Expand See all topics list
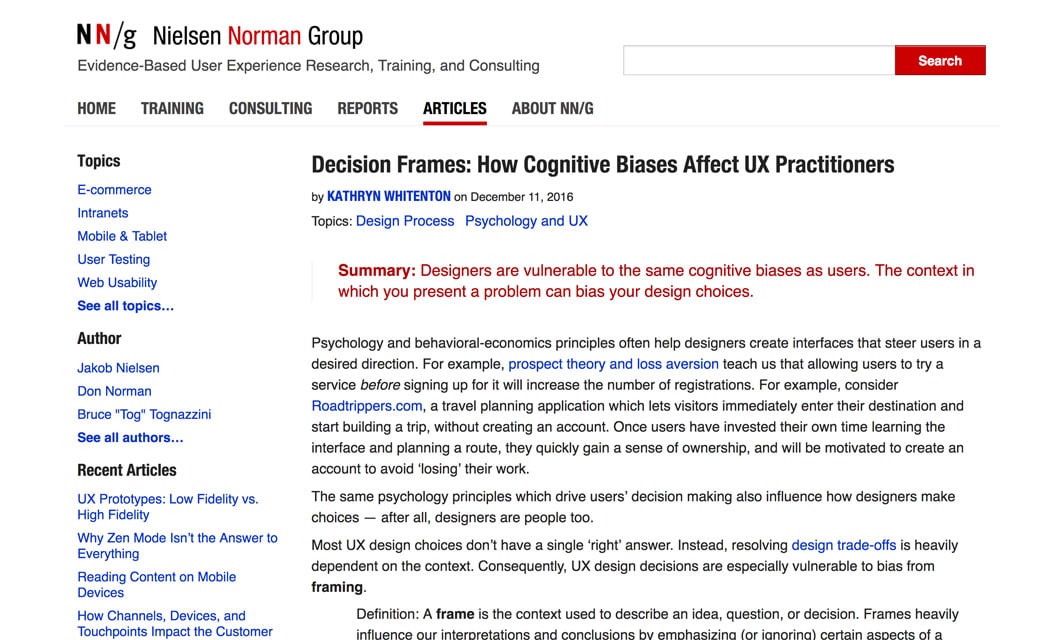Image resolution: width=1040 pixels, height=640 pixels. 126,306
